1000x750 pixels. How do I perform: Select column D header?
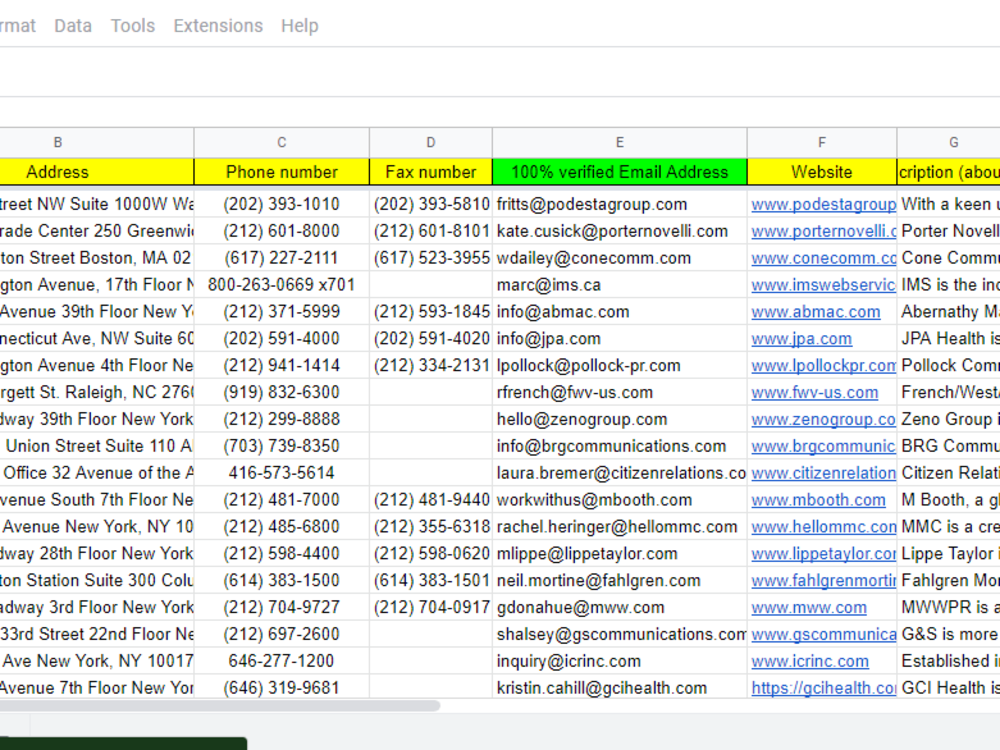pyautogui.click(x=430, y=142)
